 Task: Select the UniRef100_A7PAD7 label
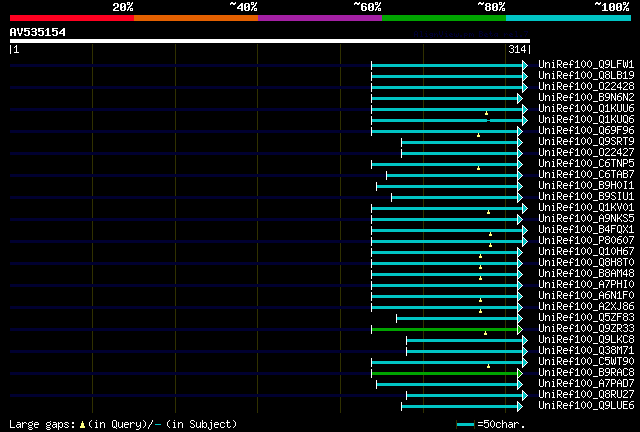[586, 384]
